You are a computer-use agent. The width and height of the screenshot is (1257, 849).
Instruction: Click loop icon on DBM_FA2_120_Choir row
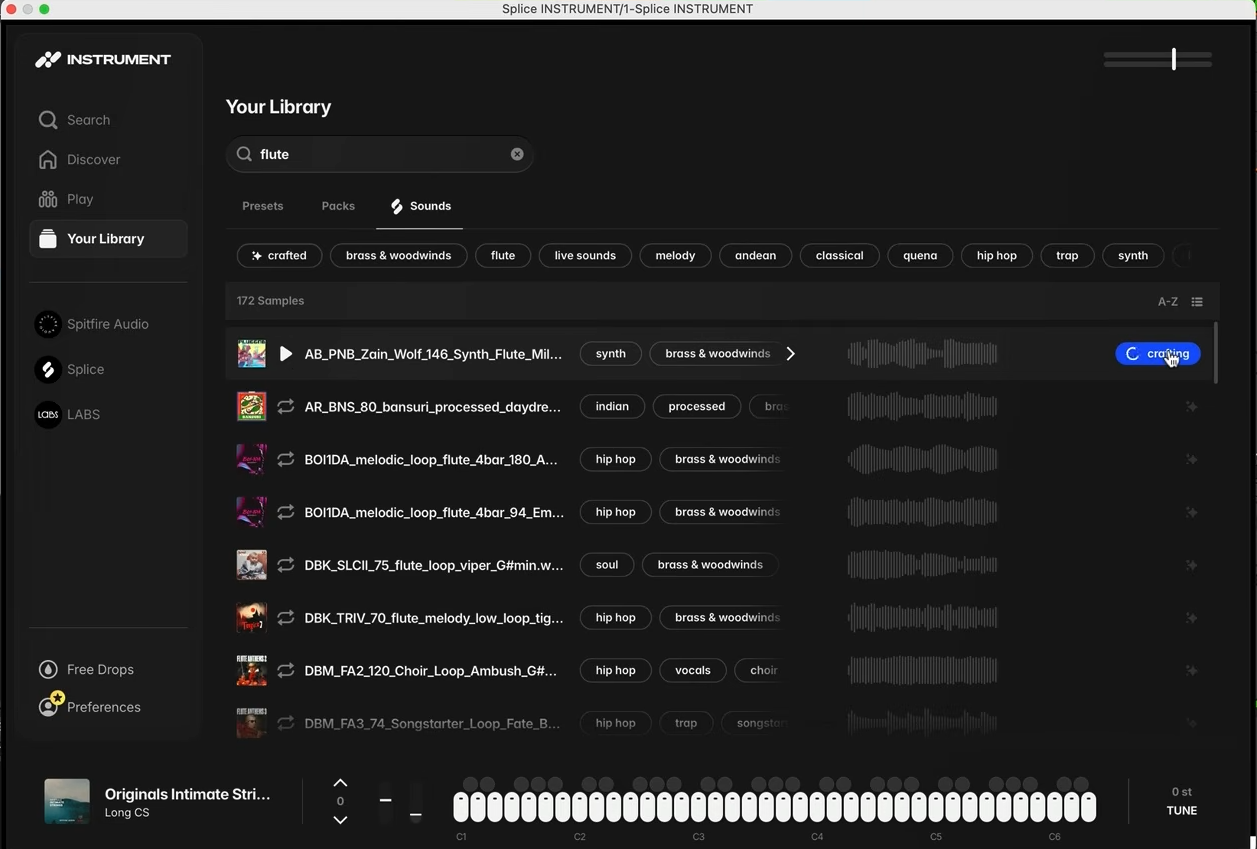[x=286, y=671]
